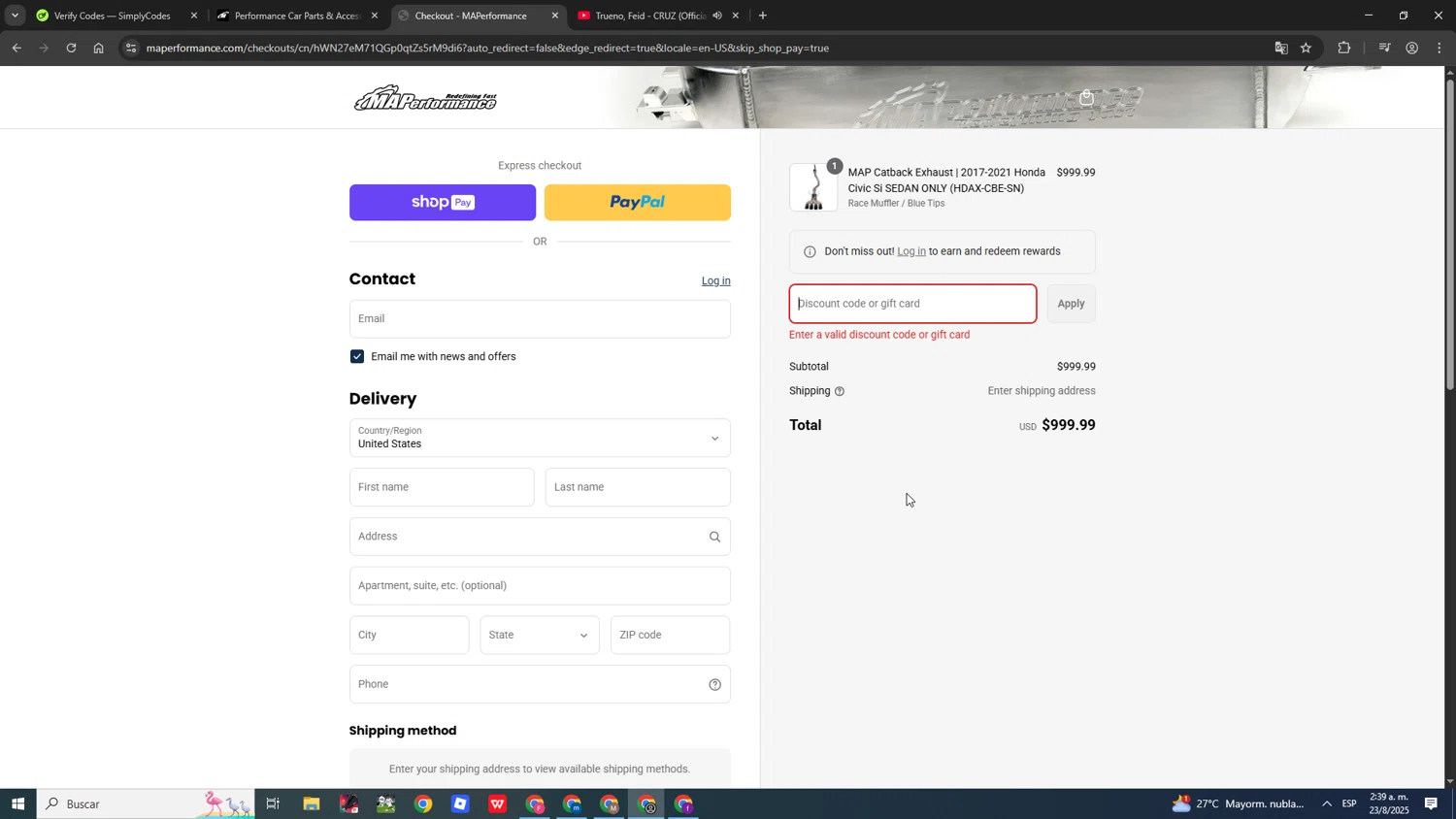Viewport: 1456px width, 819px height.
Task: Reload the checkout page
Action: tap(71, 48)
